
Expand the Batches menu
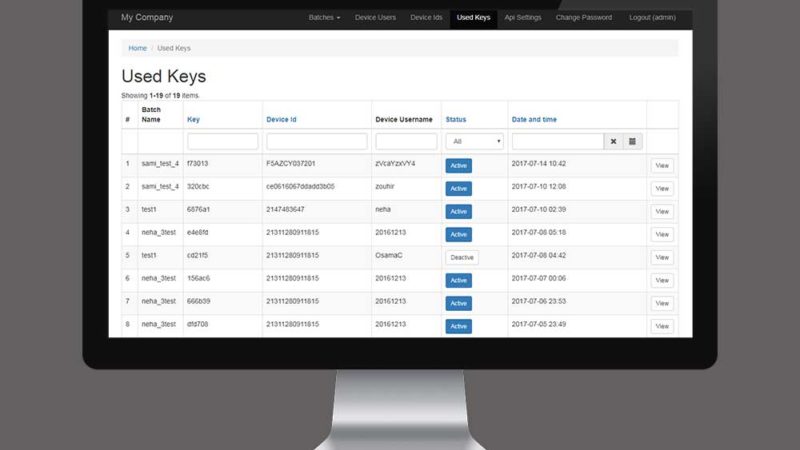[324, 18]
